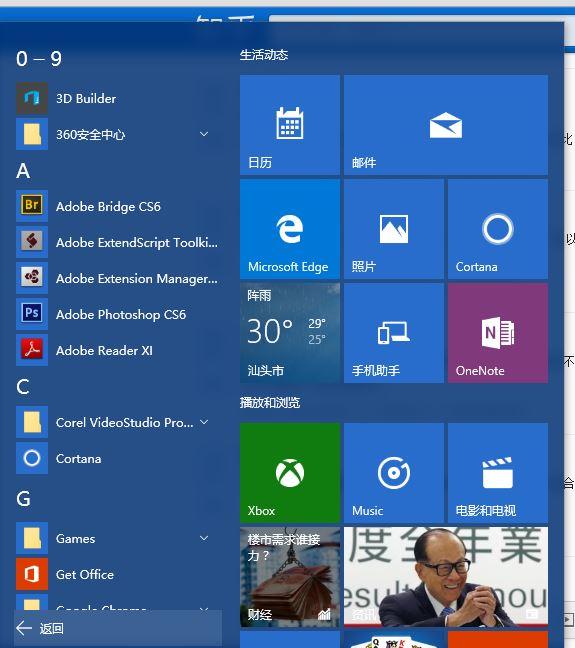Screen dimensions: 575x648
Task: Click the 0 – 9 section header
Action: [39, 59]
